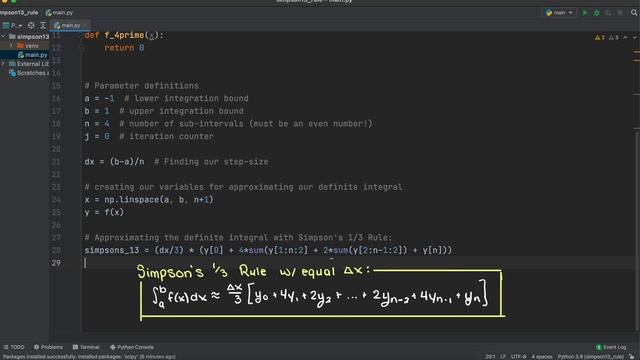Click the gutter at line 28
Viewport: 640px width, 360px height.
click(56, 250)
